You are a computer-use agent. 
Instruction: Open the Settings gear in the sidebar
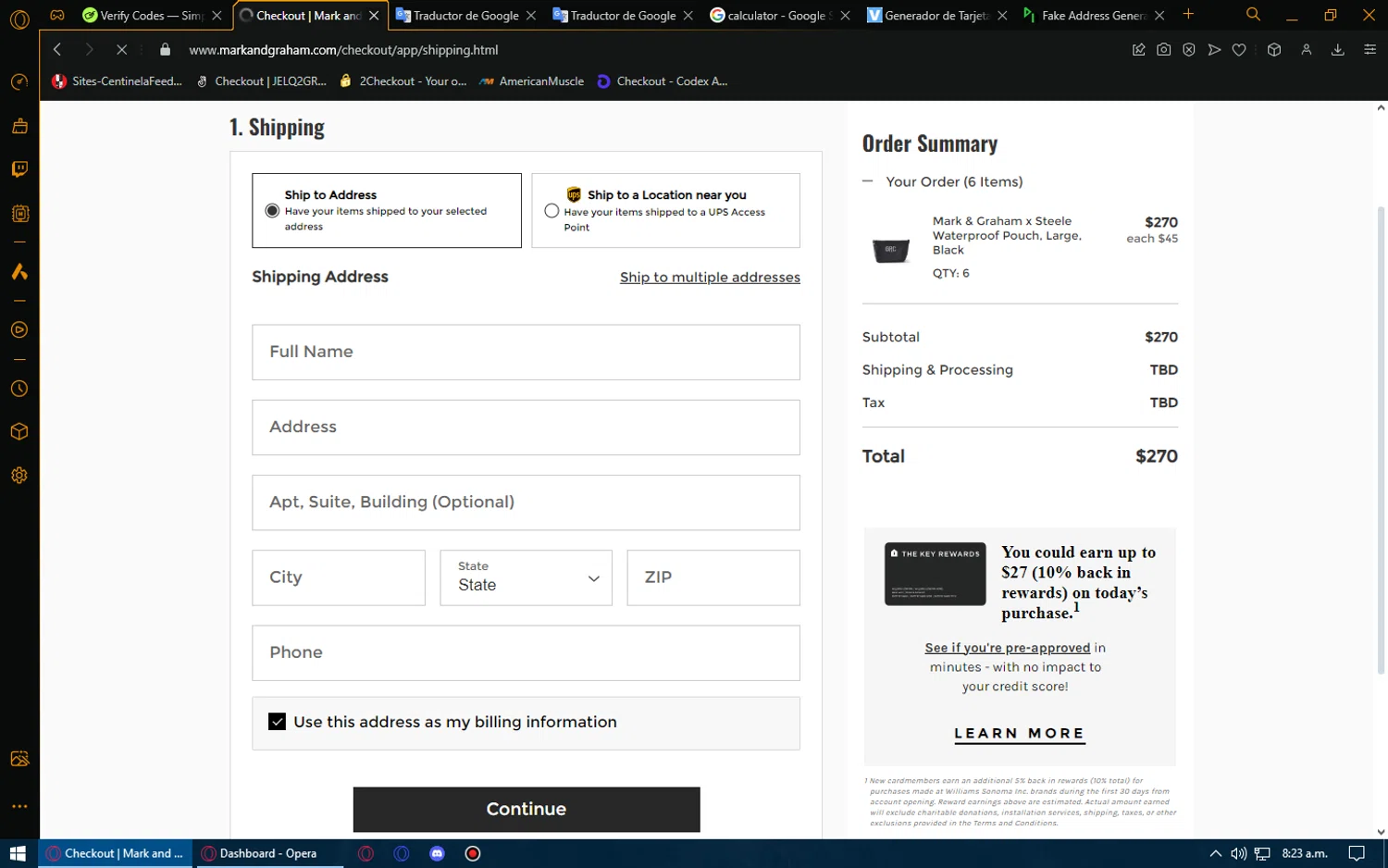click(19, 476)
